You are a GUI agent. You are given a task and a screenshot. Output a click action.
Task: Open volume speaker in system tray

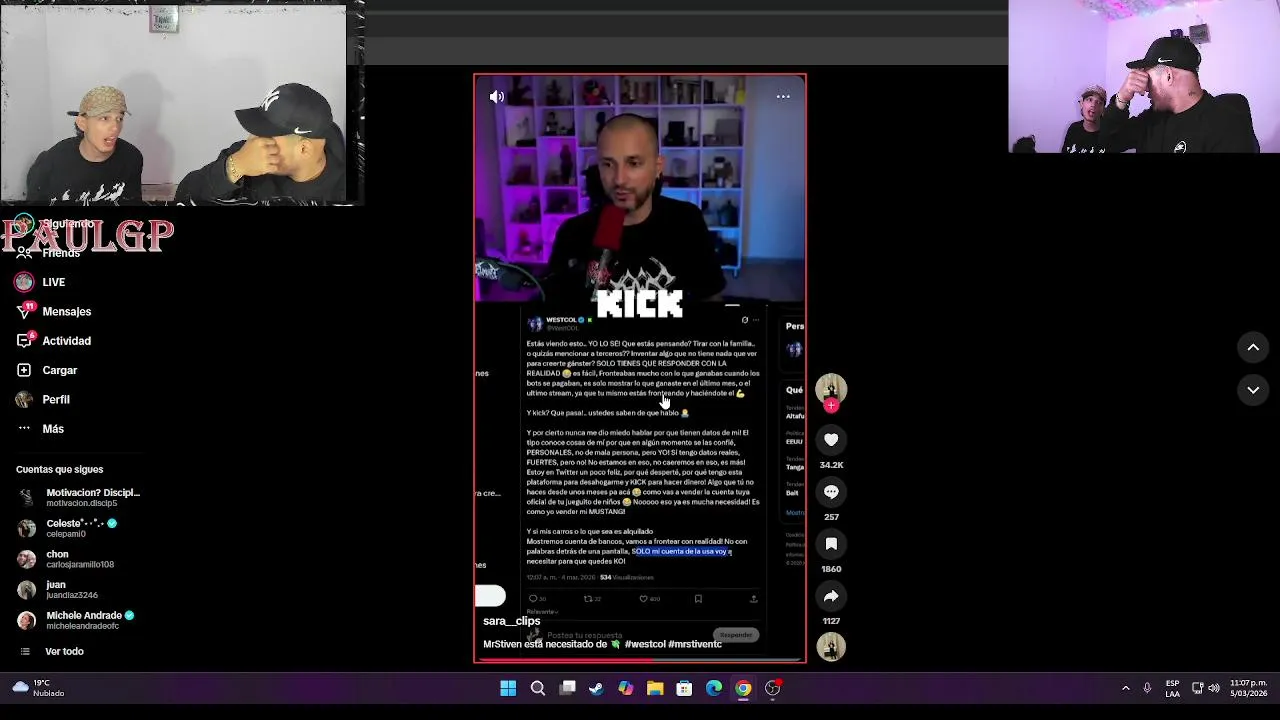click(1214, 688)
